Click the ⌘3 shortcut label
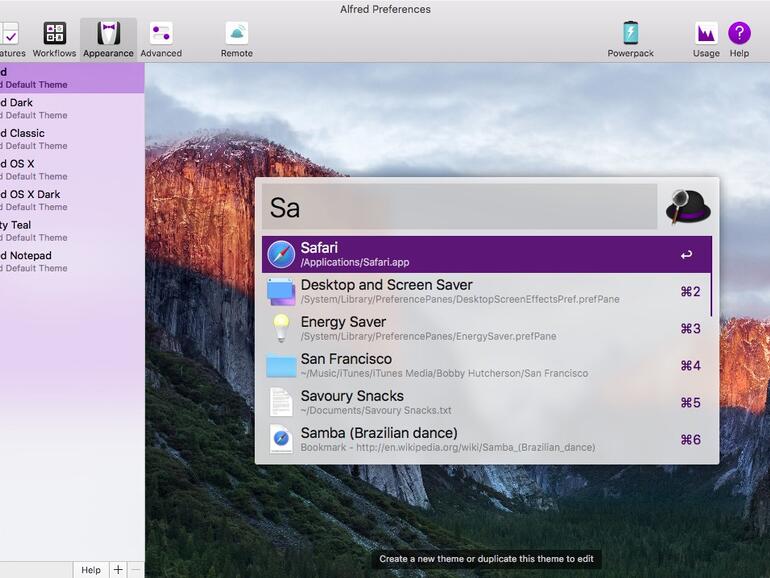This screenshot has height=578, width=770. 690,329
